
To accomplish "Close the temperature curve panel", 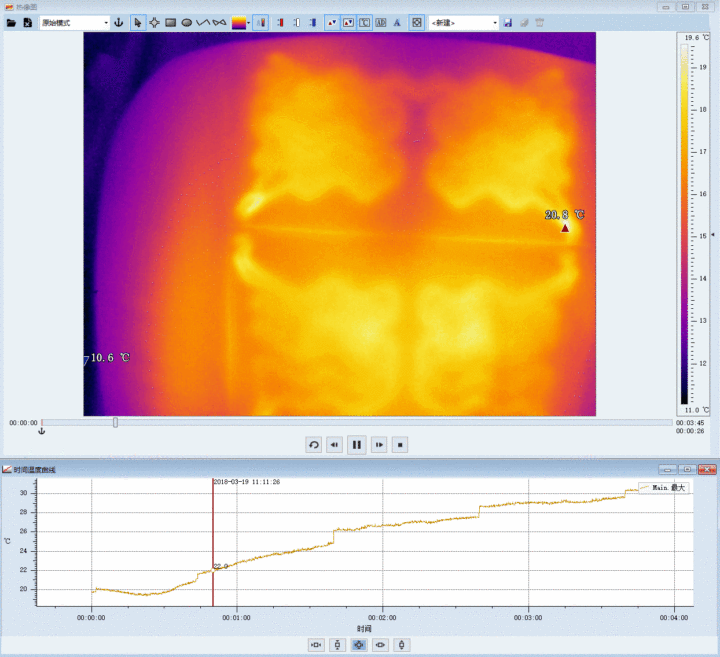I will (x=707, y=469).
